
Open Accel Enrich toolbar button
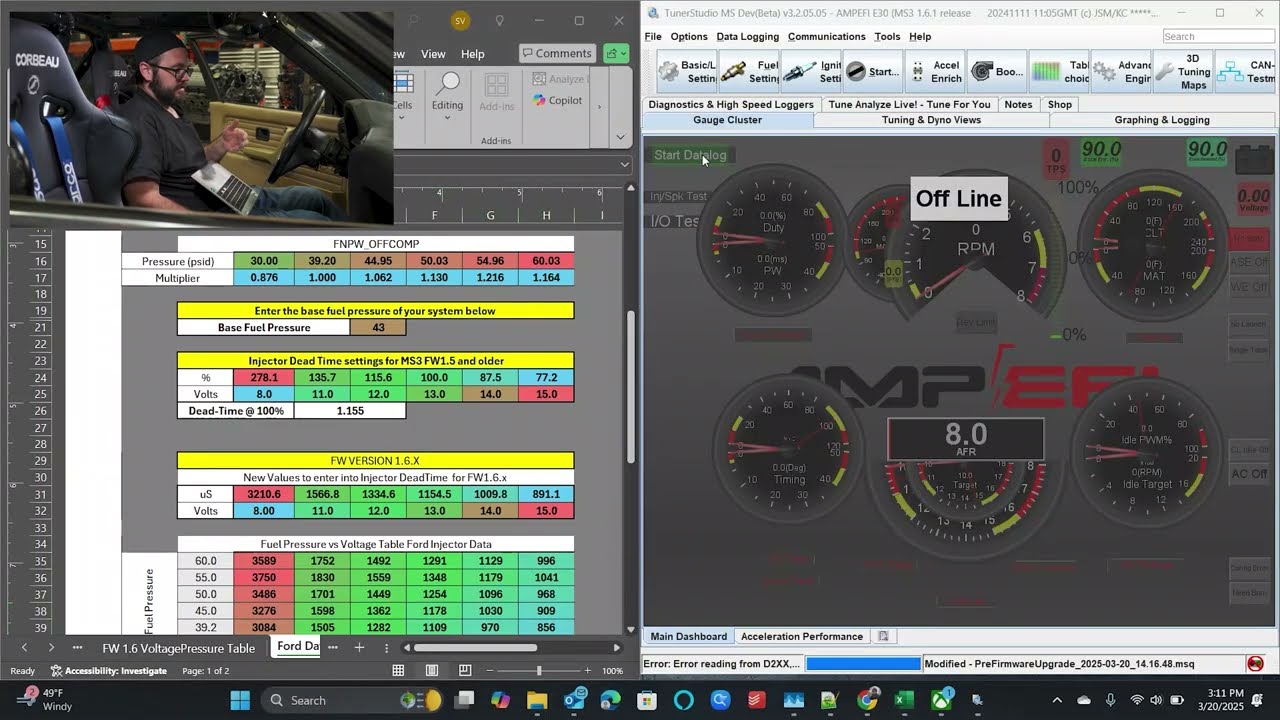935,72
